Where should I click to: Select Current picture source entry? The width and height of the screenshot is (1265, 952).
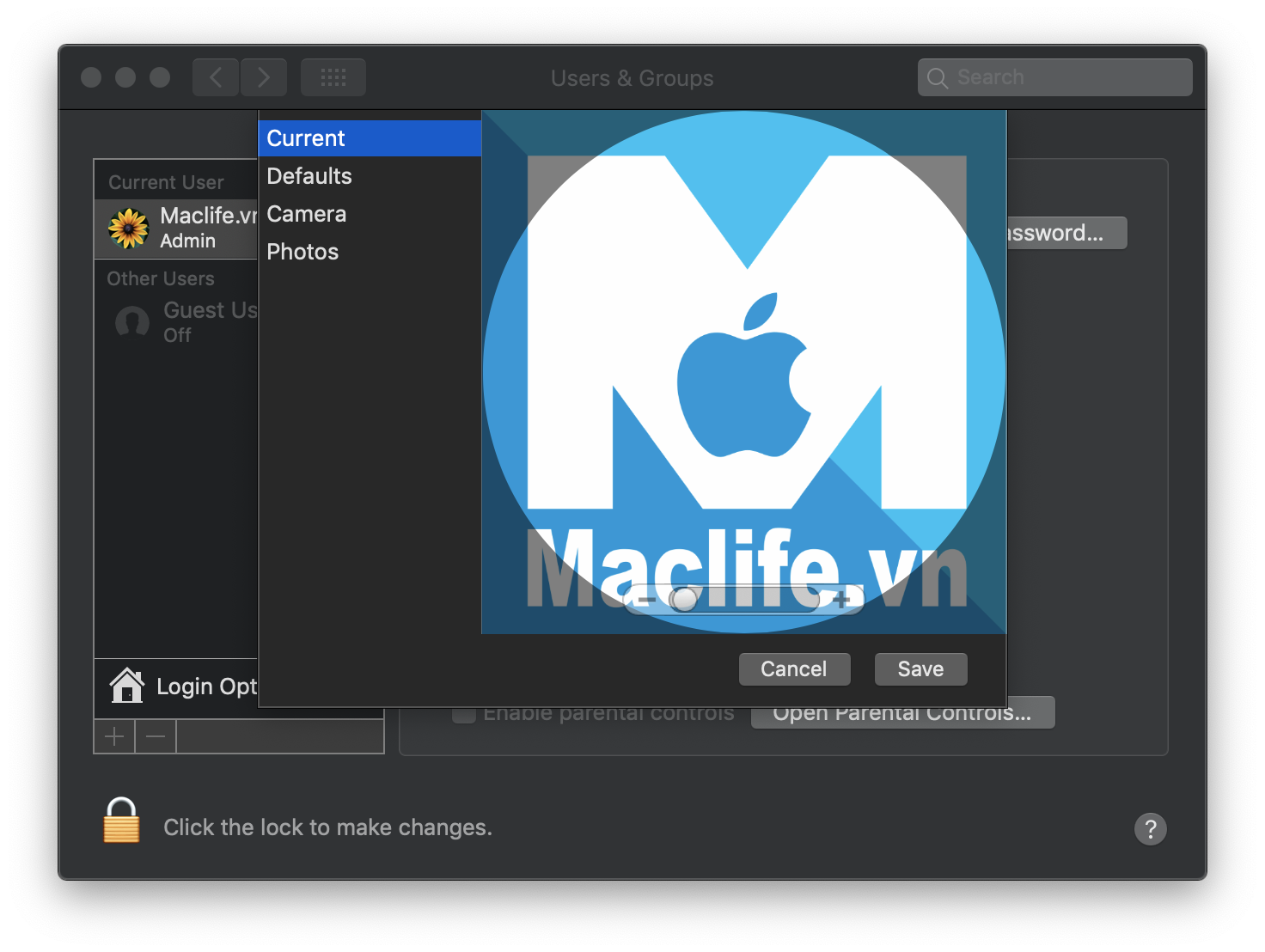point(306,137)
